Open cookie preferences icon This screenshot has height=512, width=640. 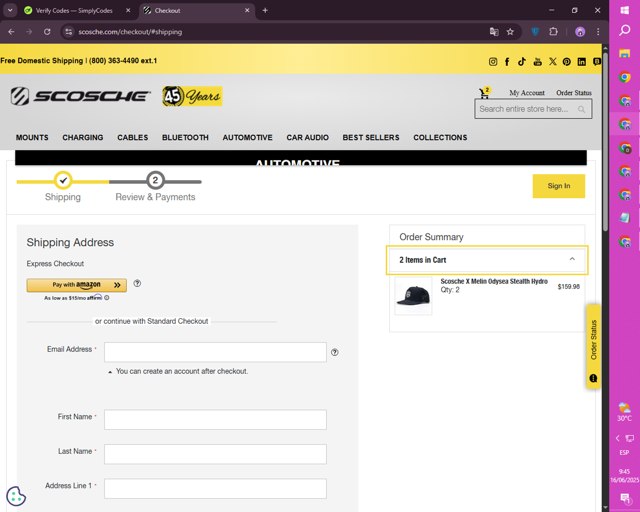16,496
